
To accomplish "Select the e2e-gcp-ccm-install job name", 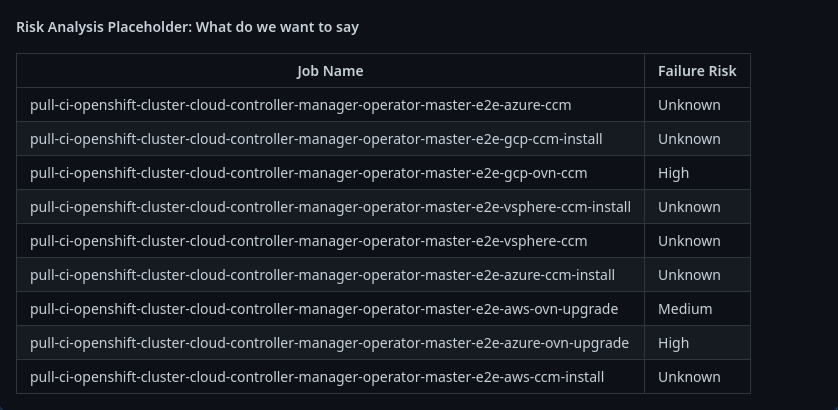I will tap(316, 139).
